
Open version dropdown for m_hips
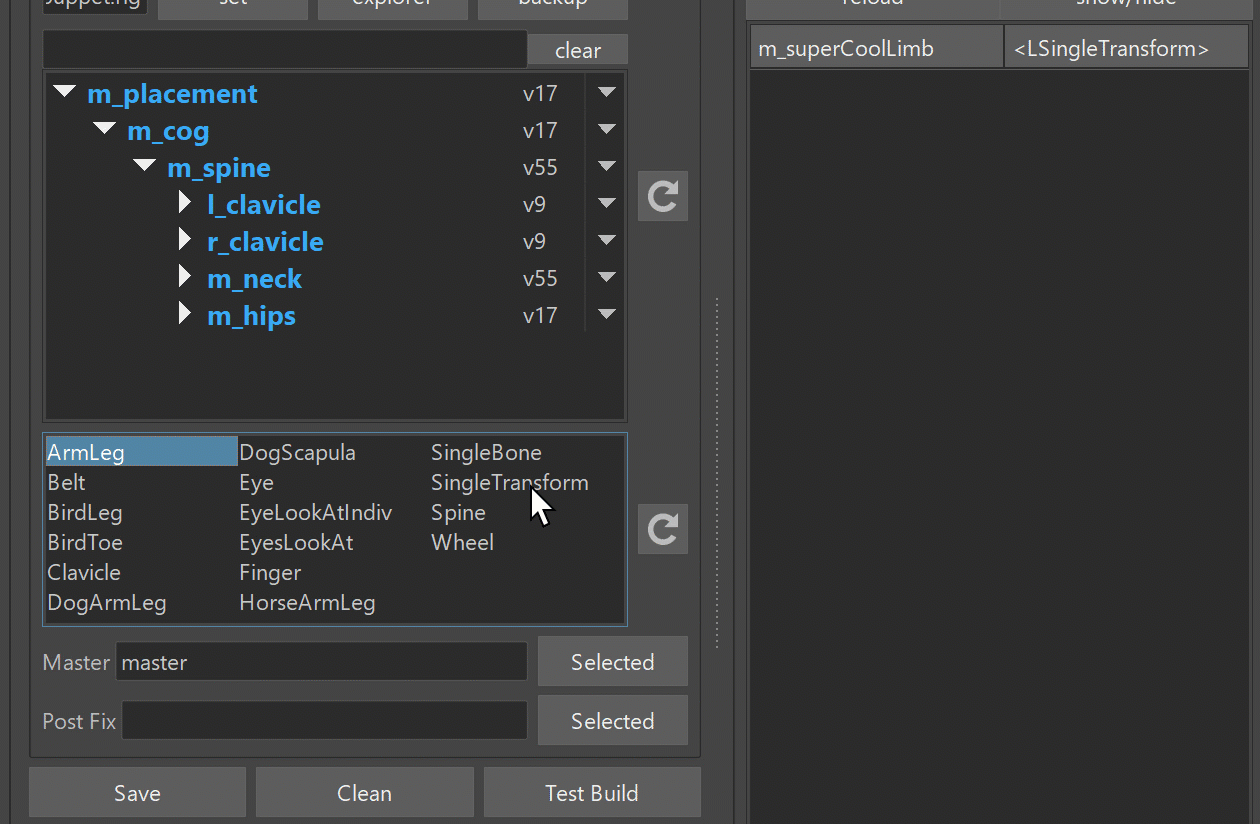coord(606,314)
